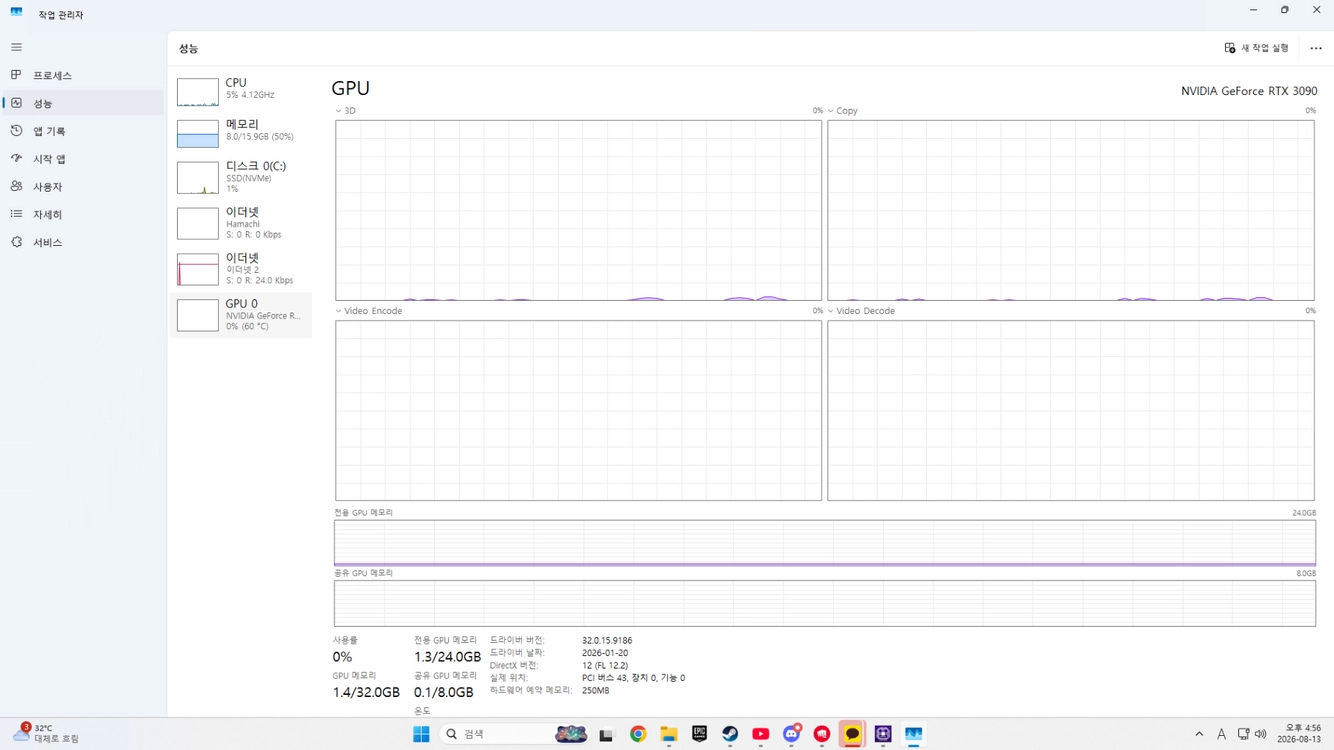Image resolution: width=1334 pixels, height=750 pixels.
Task: Open the Windows Start menu
Action: tap(421, 734)
